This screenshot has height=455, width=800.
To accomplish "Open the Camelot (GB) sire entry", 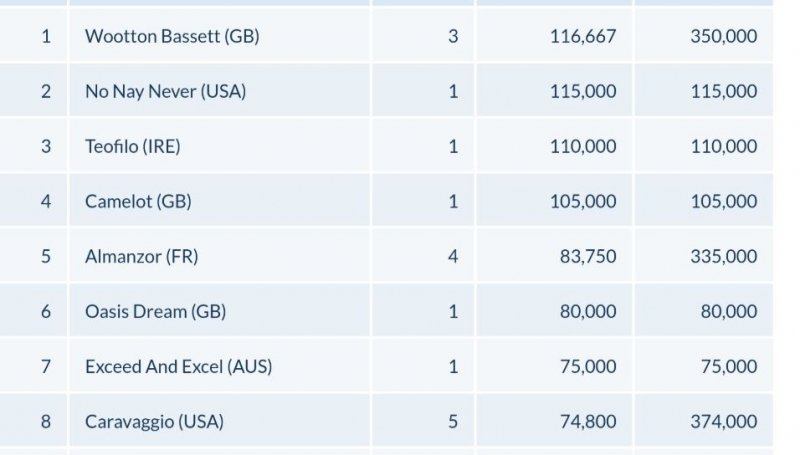I will (138, 202).
